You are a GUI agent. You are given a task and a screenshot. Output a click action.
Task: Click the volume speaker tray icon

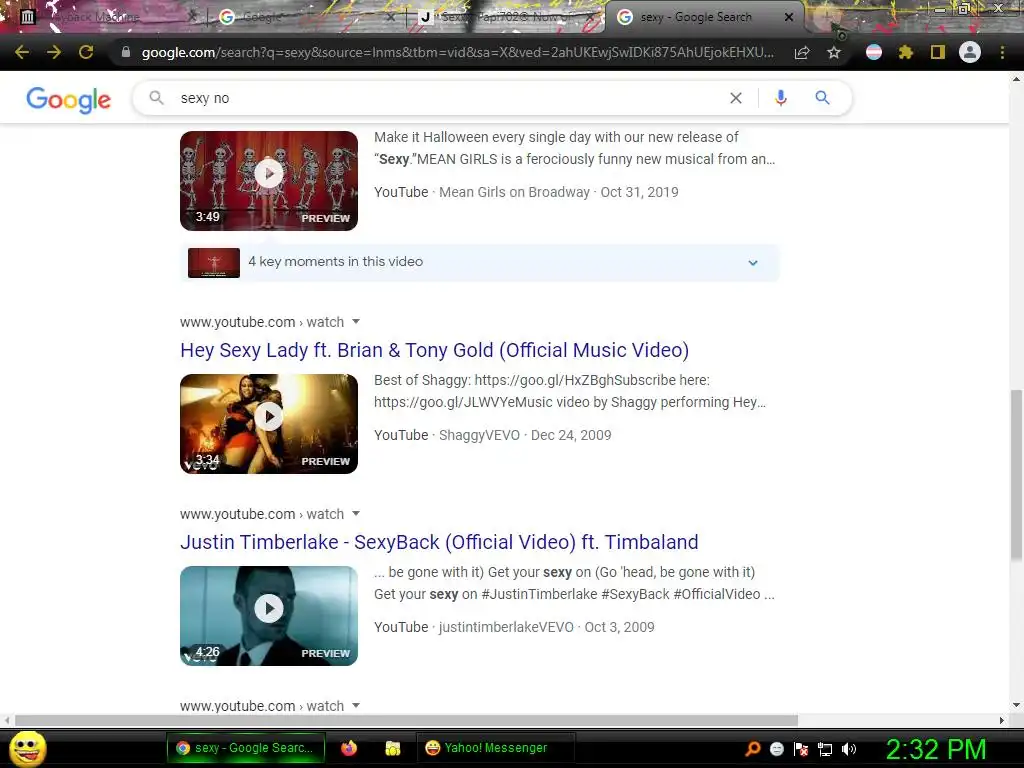tap(849, 749)
